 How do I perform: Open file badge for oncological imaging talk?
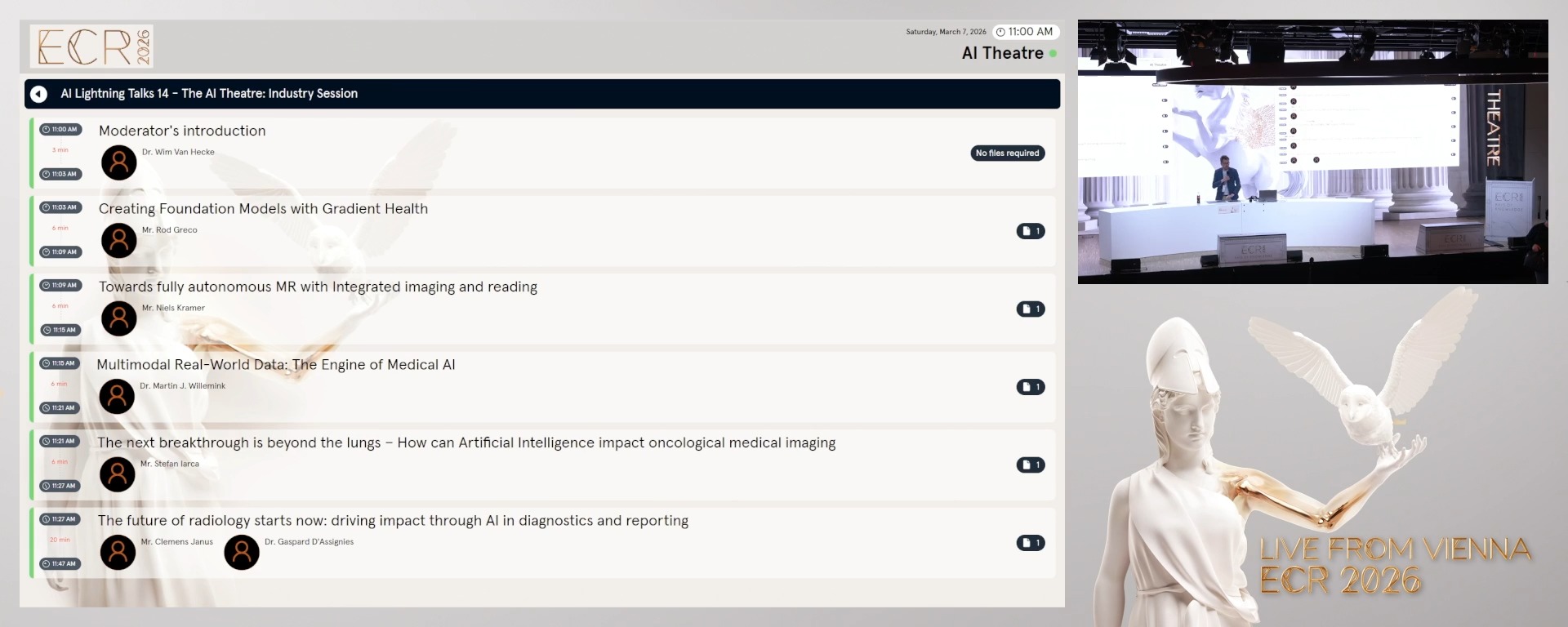click(x=1030, y=465)
